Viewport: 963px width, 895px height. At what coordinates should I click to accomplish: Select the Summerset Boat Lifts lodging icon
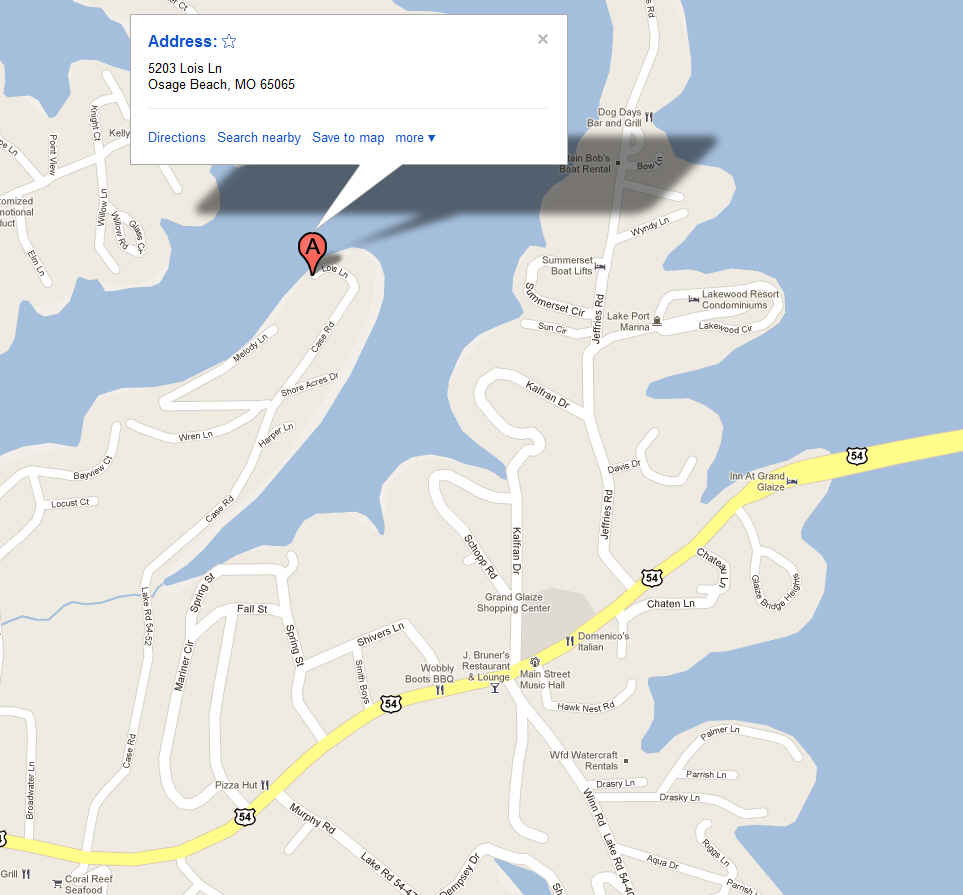pos(600,267)
